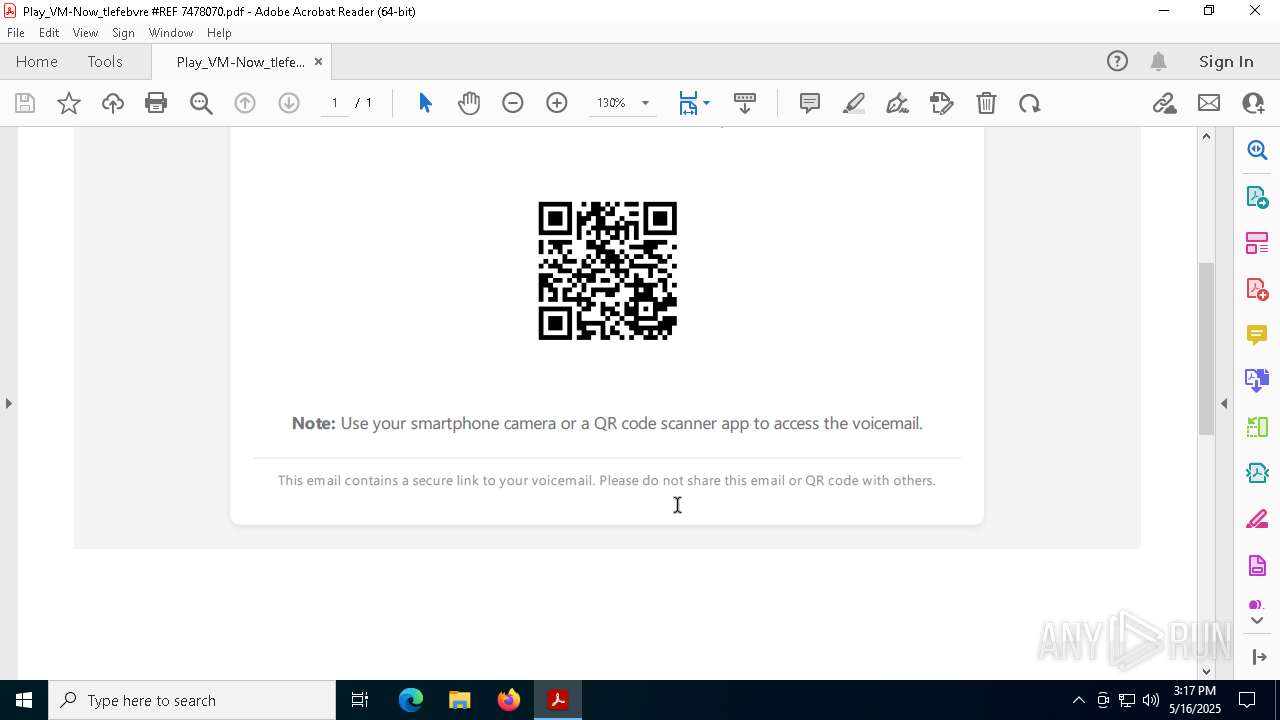This screenshot has width=1280, height=720.
Task: Zoom in with the plus icon
Action: (x=557, y=103)
